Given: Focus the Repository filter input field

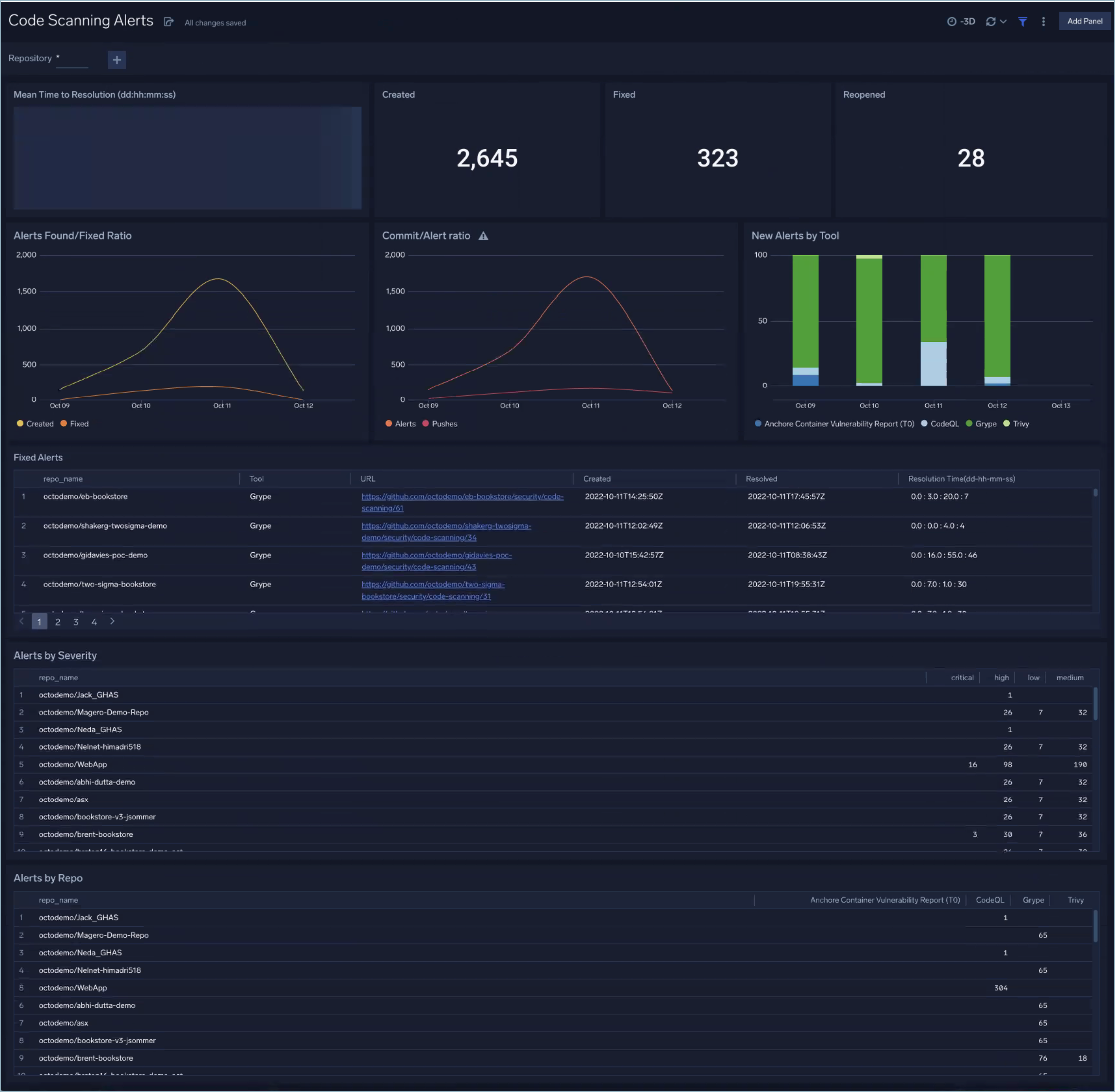Looking at the screenshot, I should [x=72, y=59].
